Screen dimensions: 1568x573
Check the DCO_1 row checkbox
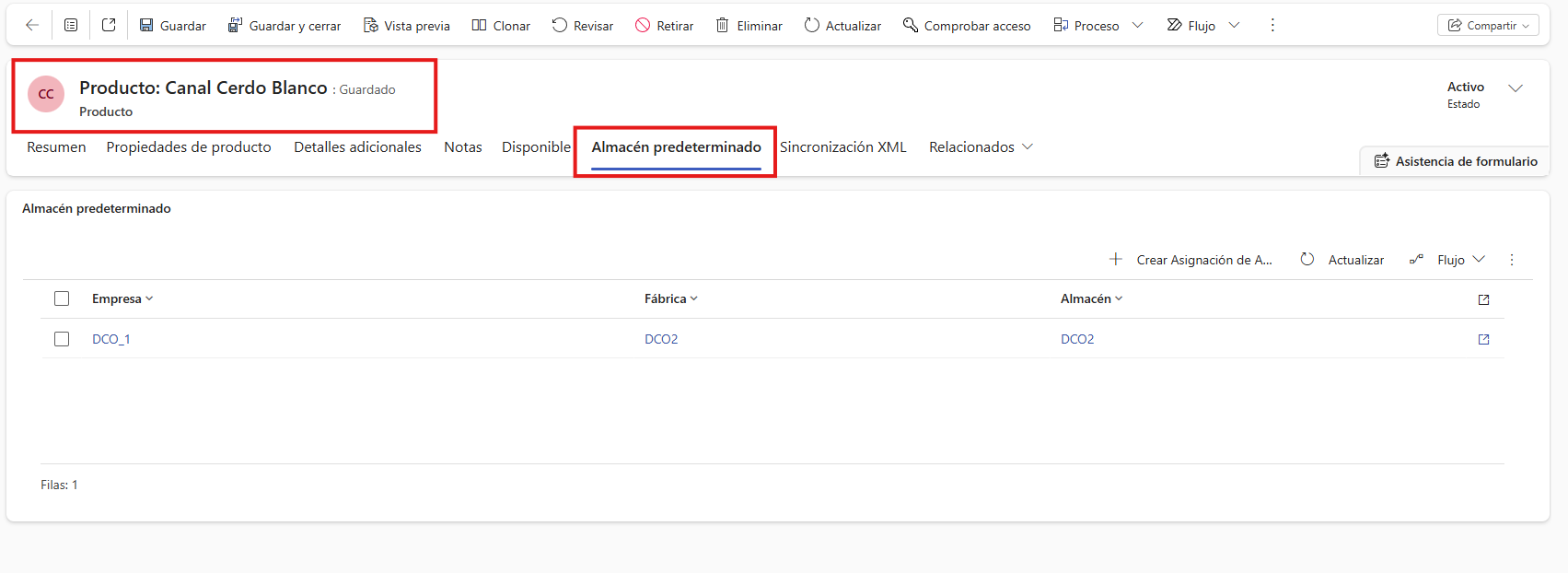point(62,339)
